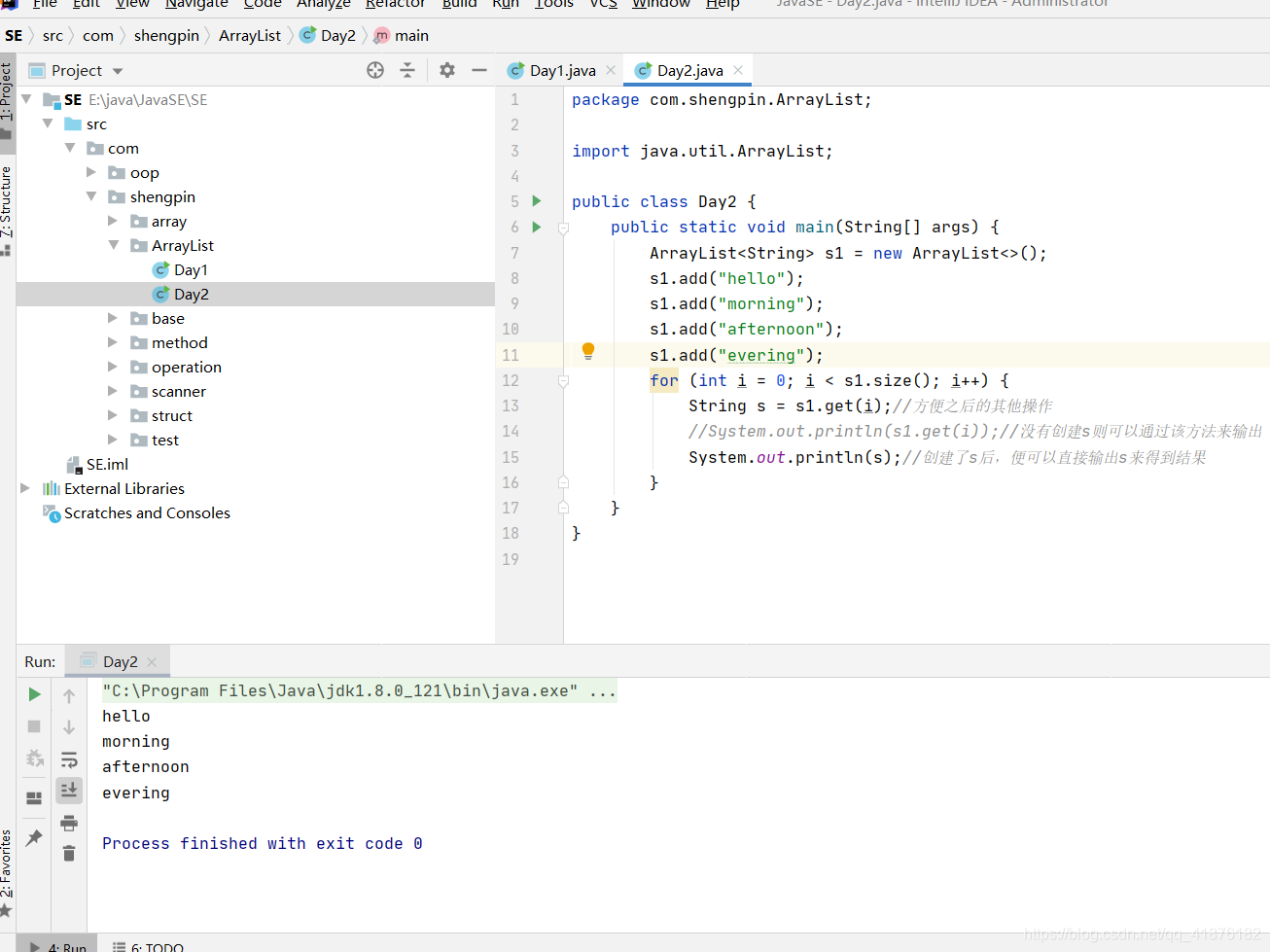The image size is (1270, 952).
Task: Select the SE.iml file
Action: tap(107, 464)
